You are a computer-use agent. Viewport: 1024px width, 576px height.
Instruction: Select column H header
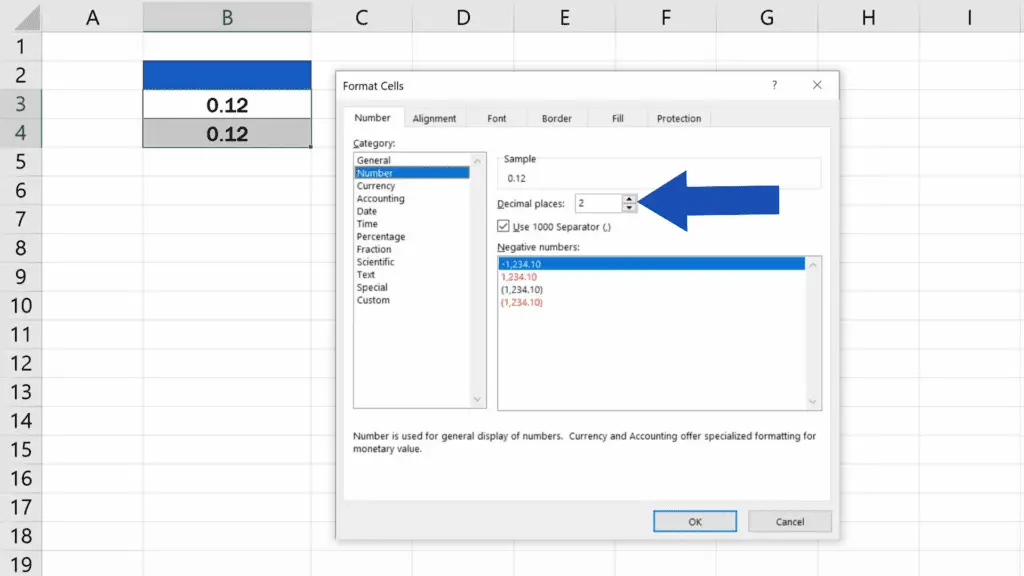point(868,17)
